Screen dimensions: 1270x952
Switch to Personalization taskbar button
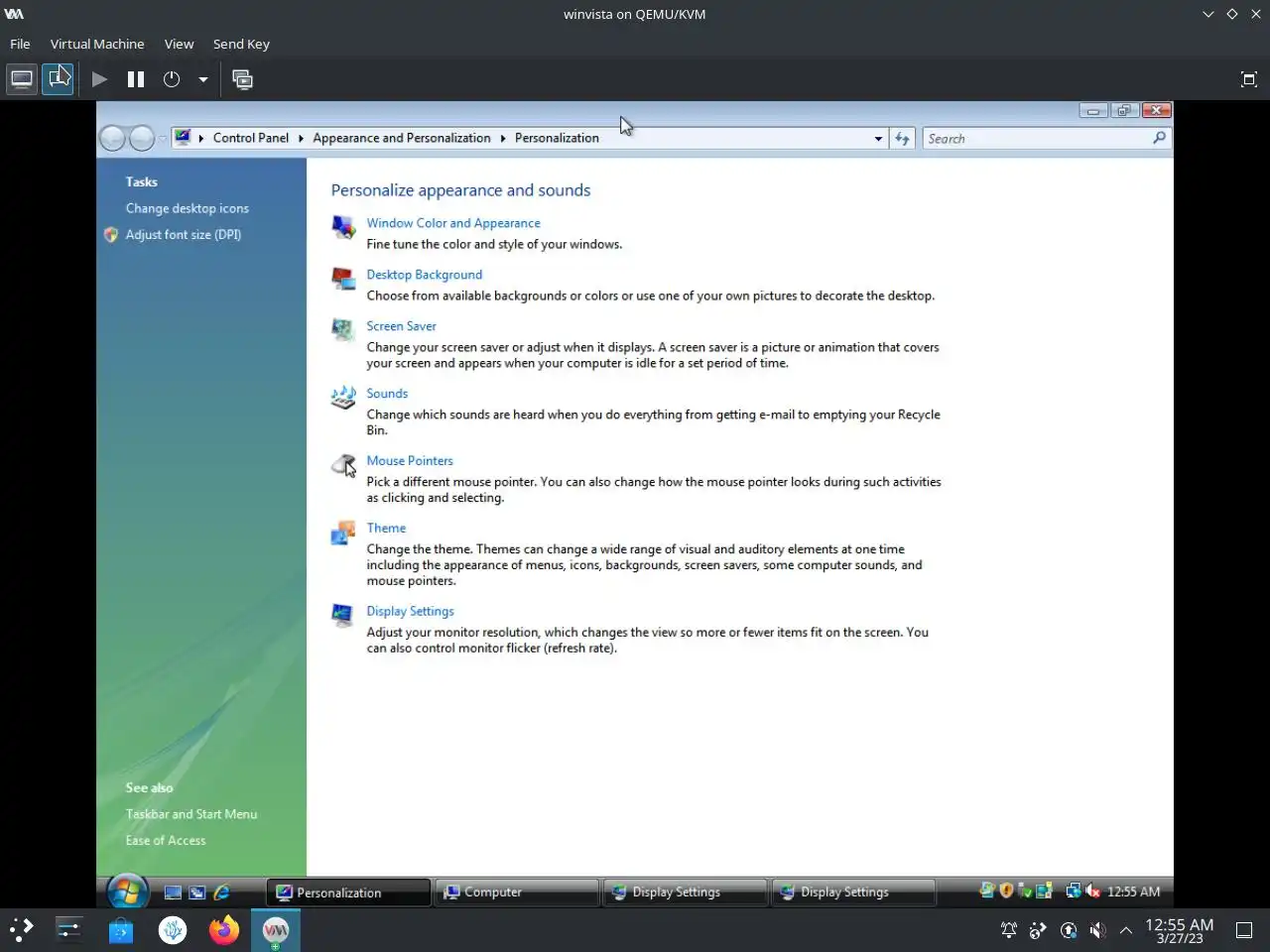[348, 892]
